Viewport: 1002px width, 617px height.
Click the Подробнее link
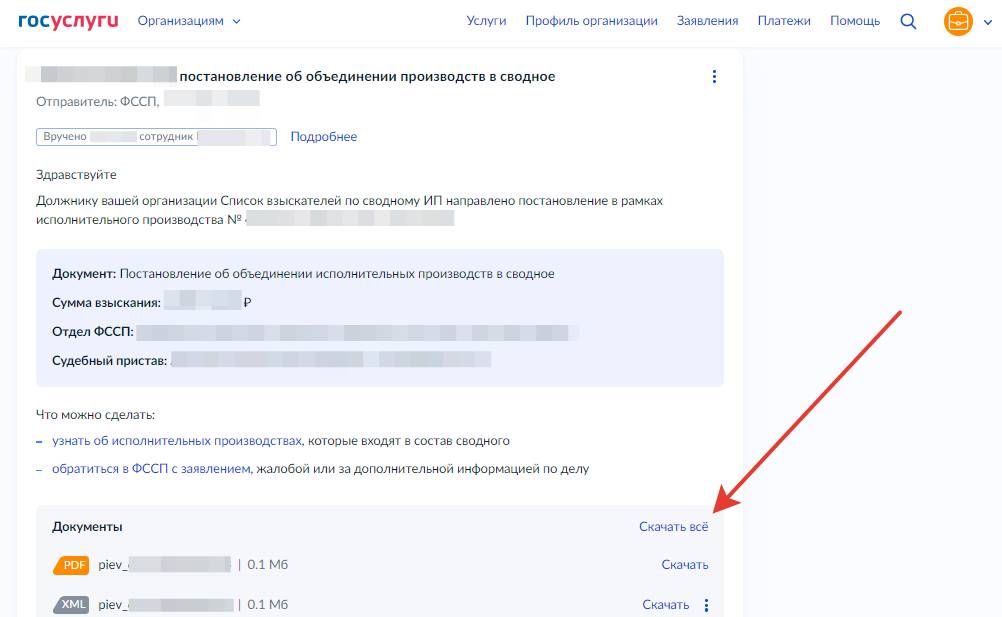tap(323, 137)
